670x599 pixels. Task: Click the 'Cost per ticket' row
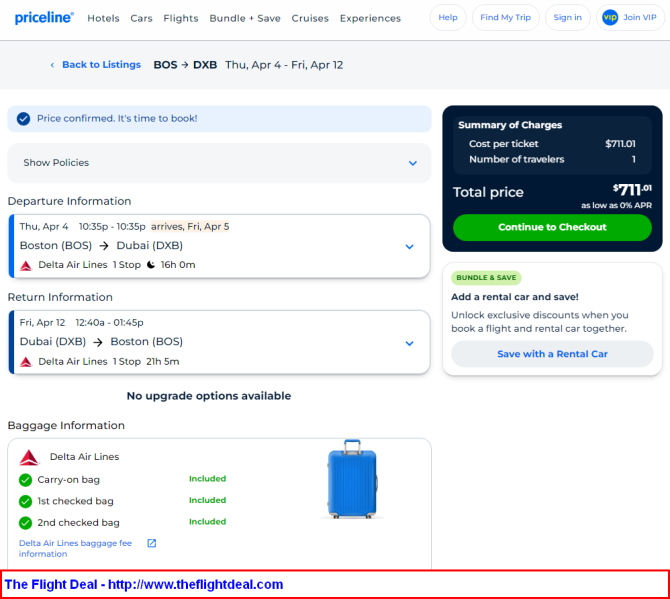pos(552,144)
